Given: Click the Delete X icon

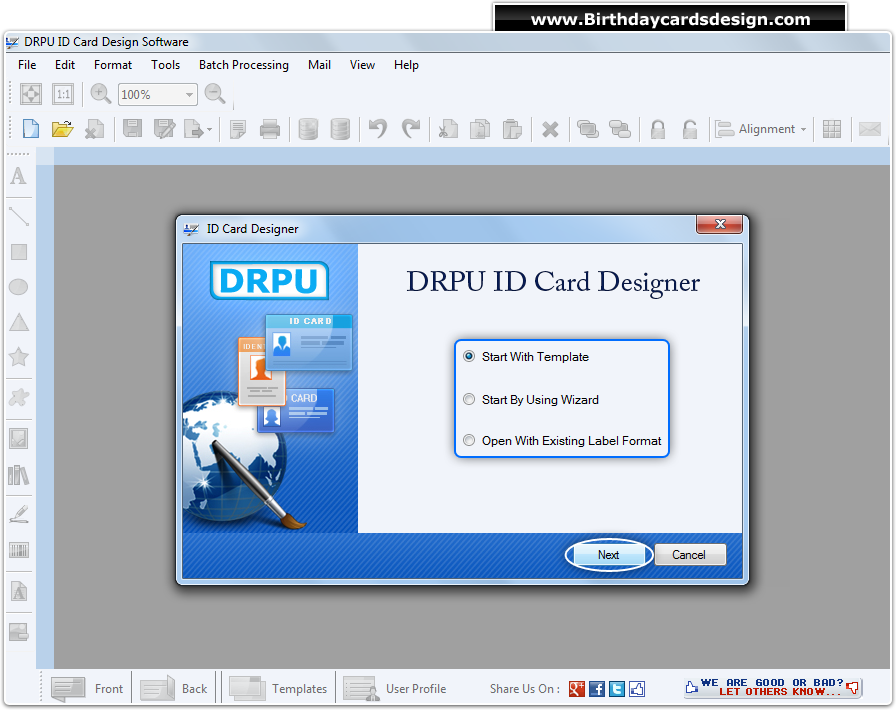Looking at the screenshot, I should pos(550,130).
